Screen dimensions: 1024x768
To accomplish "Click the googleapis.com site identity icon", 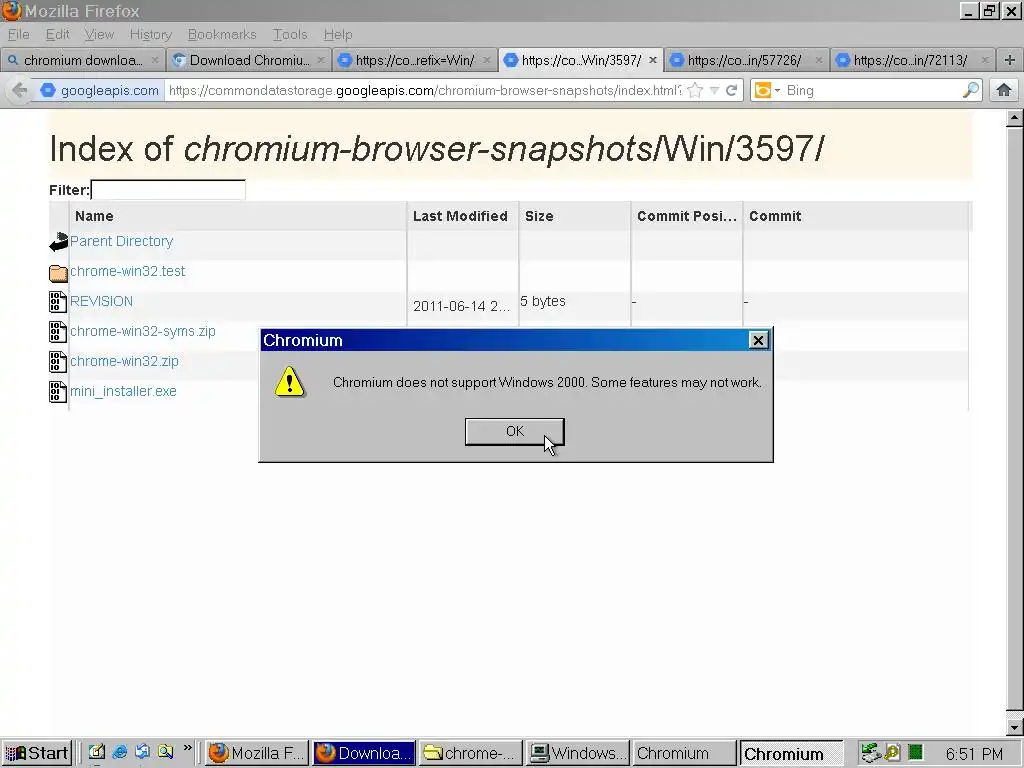I will point(48,90).
